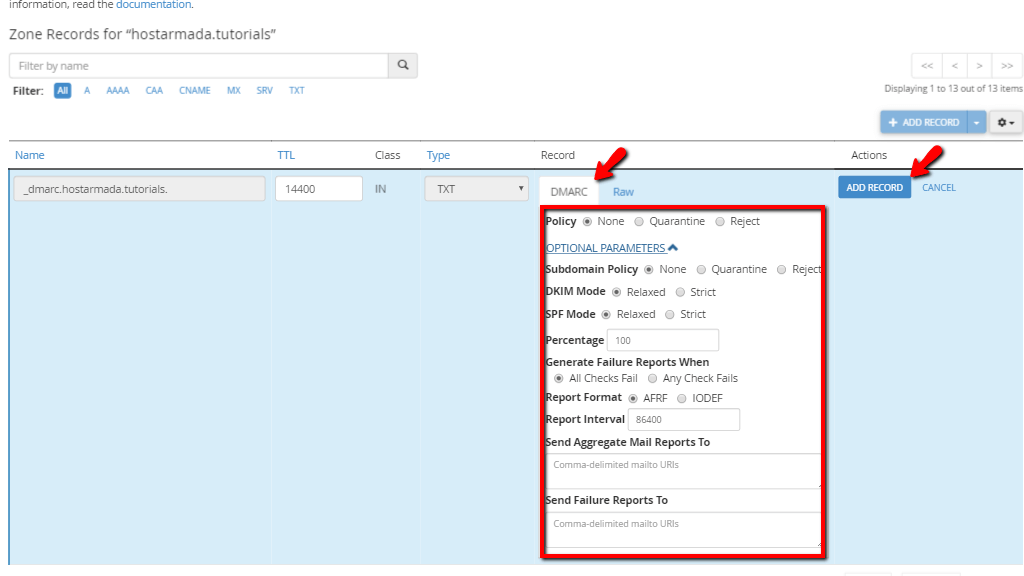
Task: Go to the last page of records
Action: (1006, 66)
